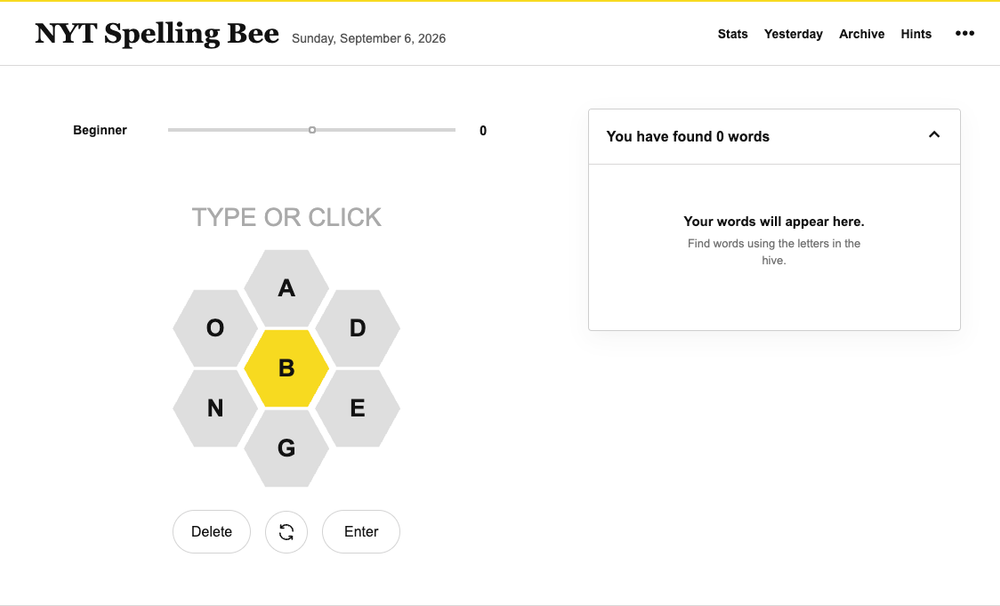Shuffle the hive letters with the refresh icon
The image size is (1000, 606).
coord(286,531)
